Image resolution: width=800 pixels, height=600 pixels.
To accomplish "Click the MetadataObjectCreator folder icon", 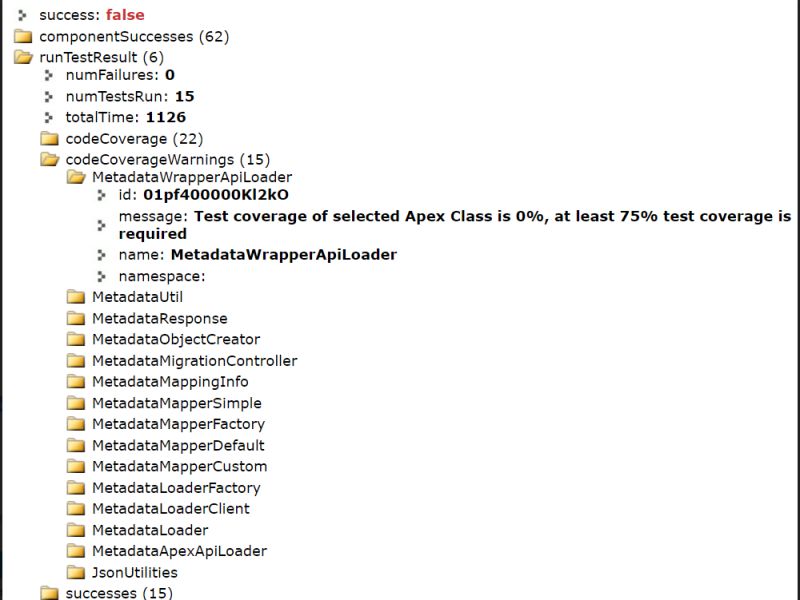I will [x=74, y=339].
